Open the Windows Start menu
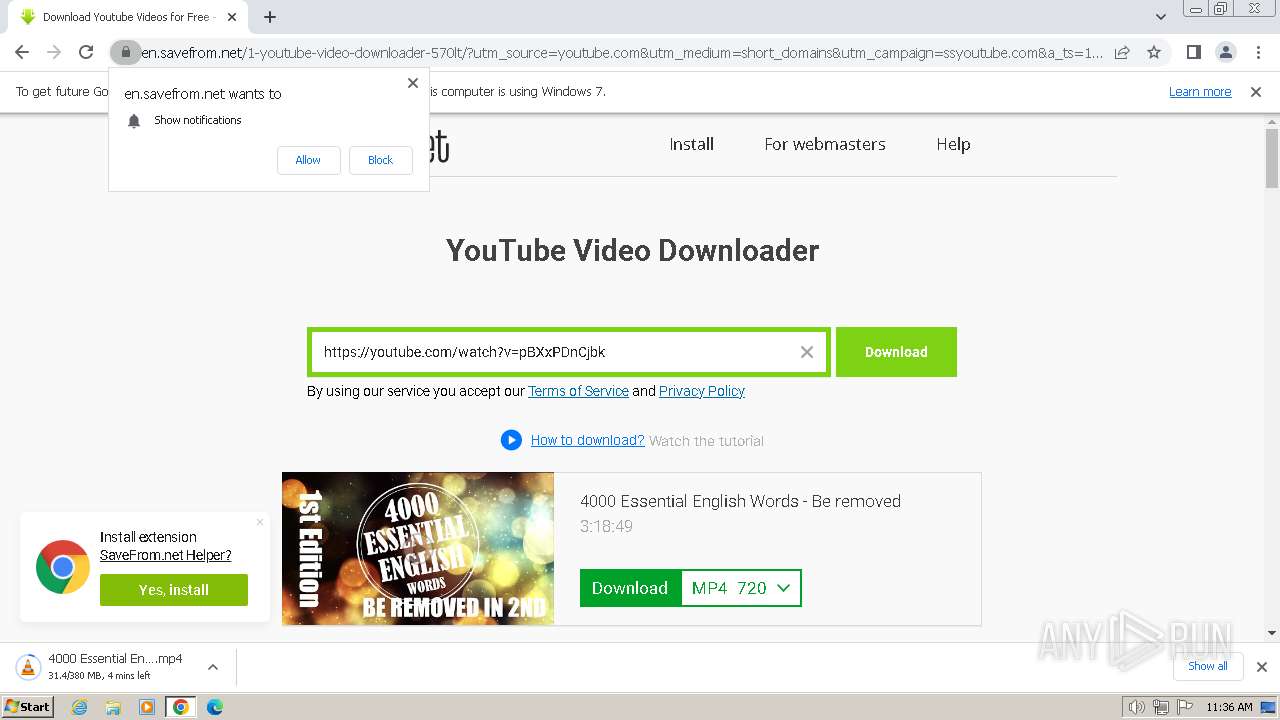1280x720 pixels. tap(28, 707)
